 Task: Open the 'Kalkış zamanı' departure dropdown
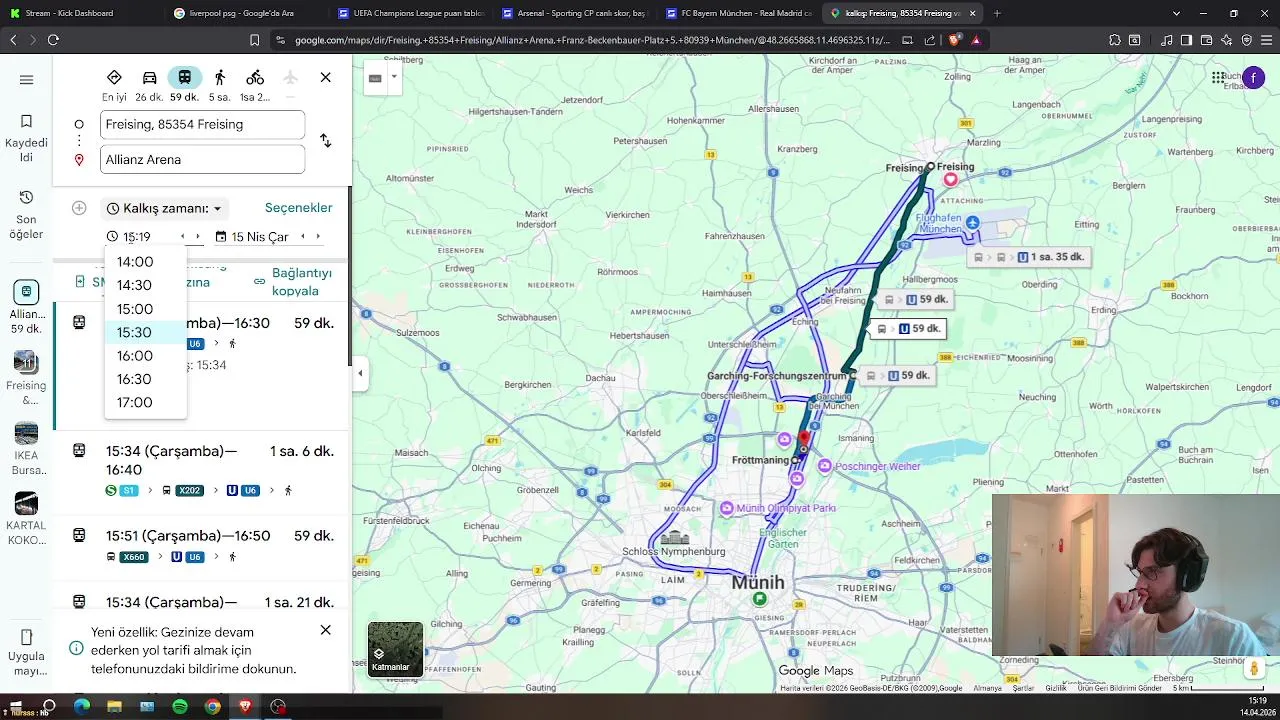click(164, 208)
